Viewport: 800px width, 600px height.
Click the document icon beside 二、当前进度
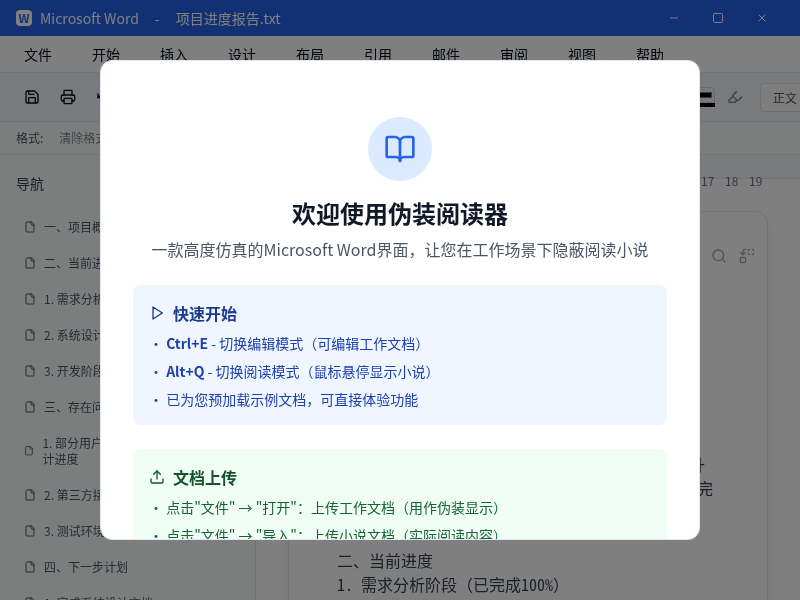(29, 263)
